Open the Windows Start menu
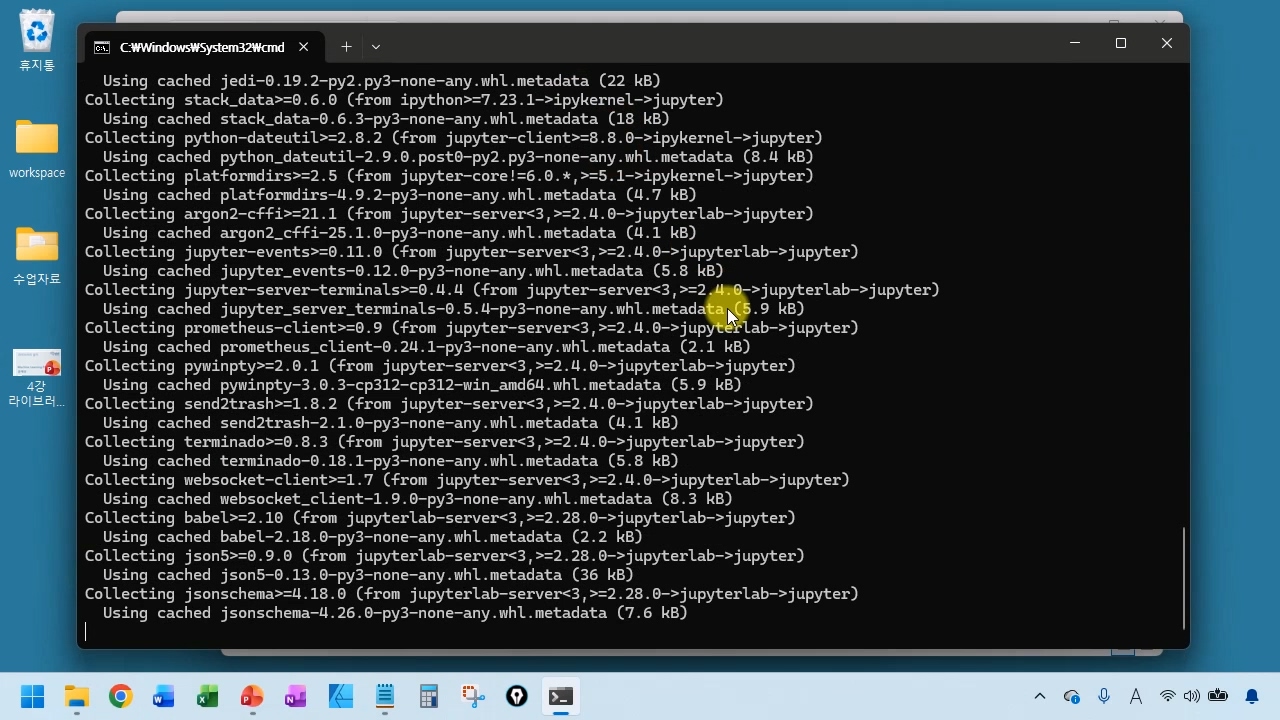The height and width of the screenshot is (720, 1280). click(32, 696)
